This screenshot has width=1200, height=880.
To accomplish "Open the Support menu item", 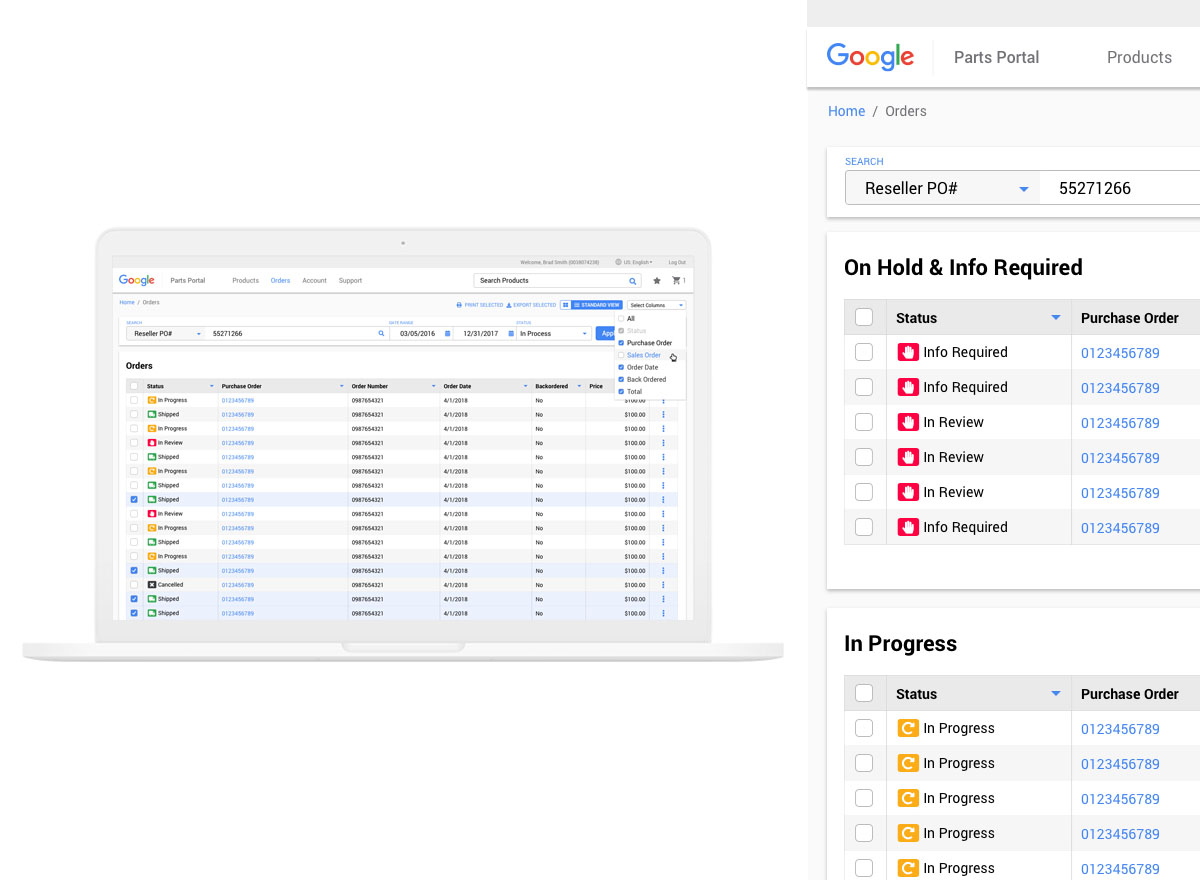I will pyautogui.click(x=350, y=281).
